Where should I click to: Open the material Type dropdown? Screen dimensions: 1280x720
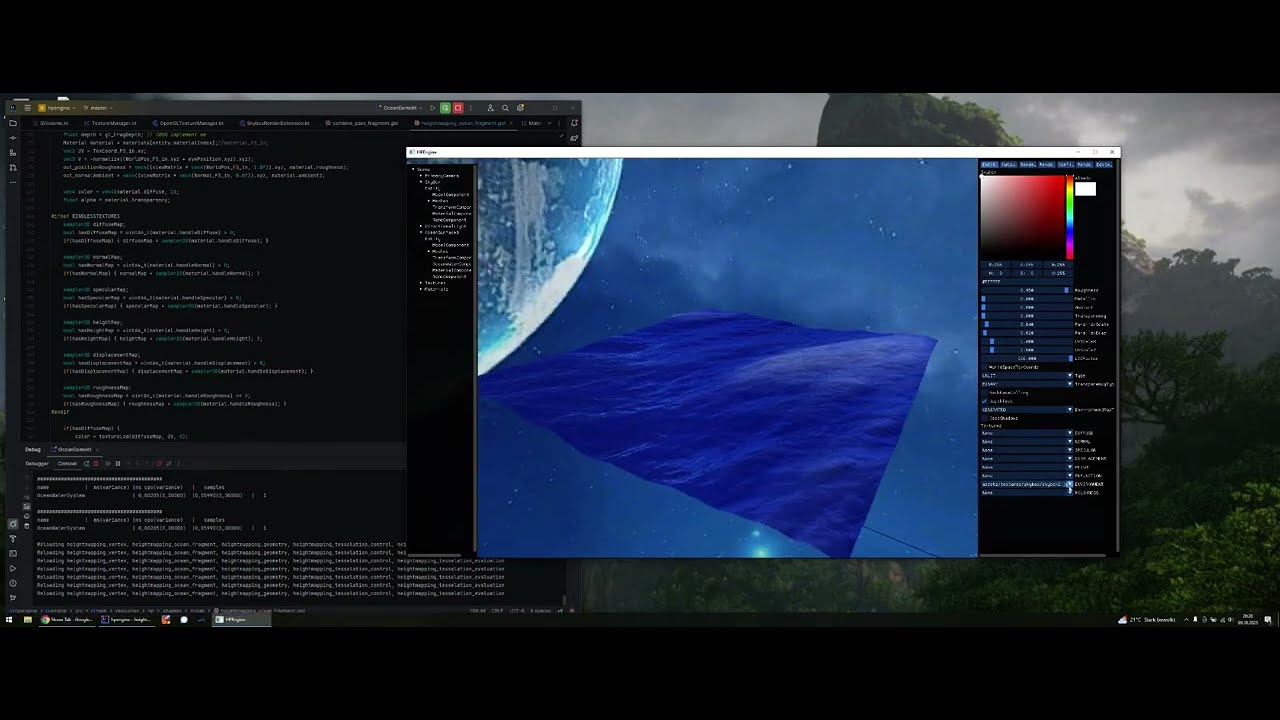pos(1026,376)
